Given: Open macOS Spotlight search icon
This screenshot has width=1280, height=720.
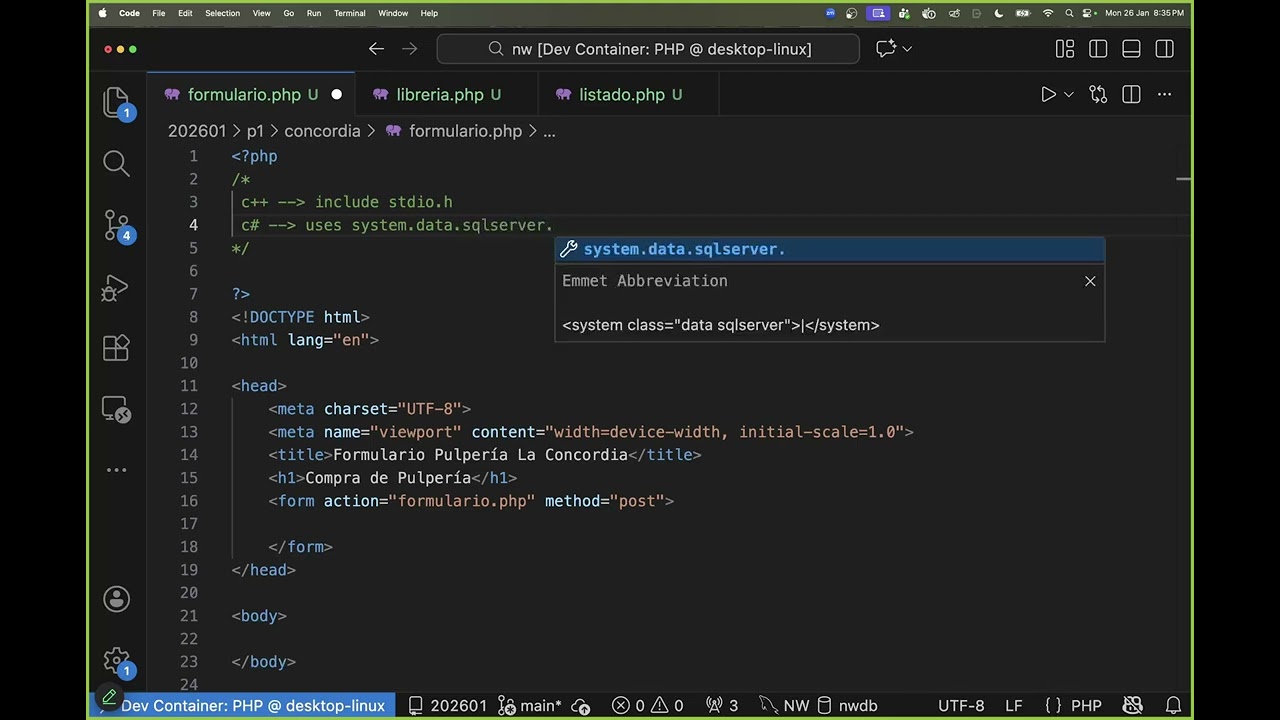Looking at the screenshot, I should (x=1069, y=13).
